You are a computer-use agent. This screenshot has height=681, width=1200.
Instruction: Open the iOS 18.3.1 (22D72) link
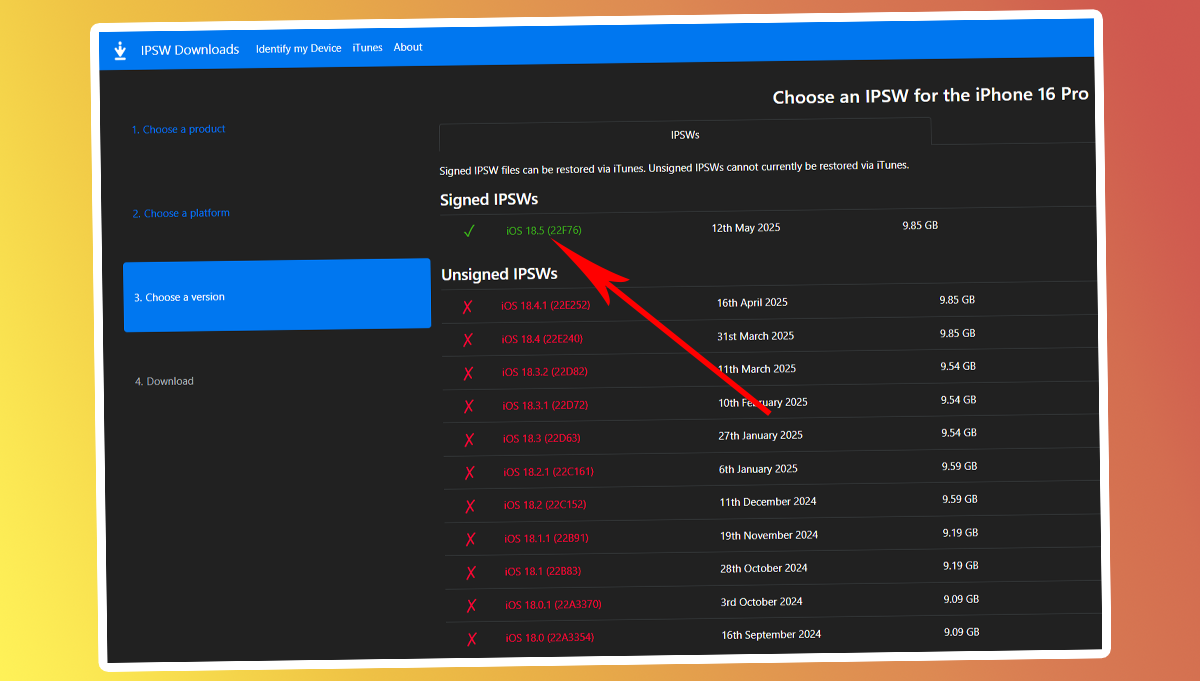click(x=545, y=405)
